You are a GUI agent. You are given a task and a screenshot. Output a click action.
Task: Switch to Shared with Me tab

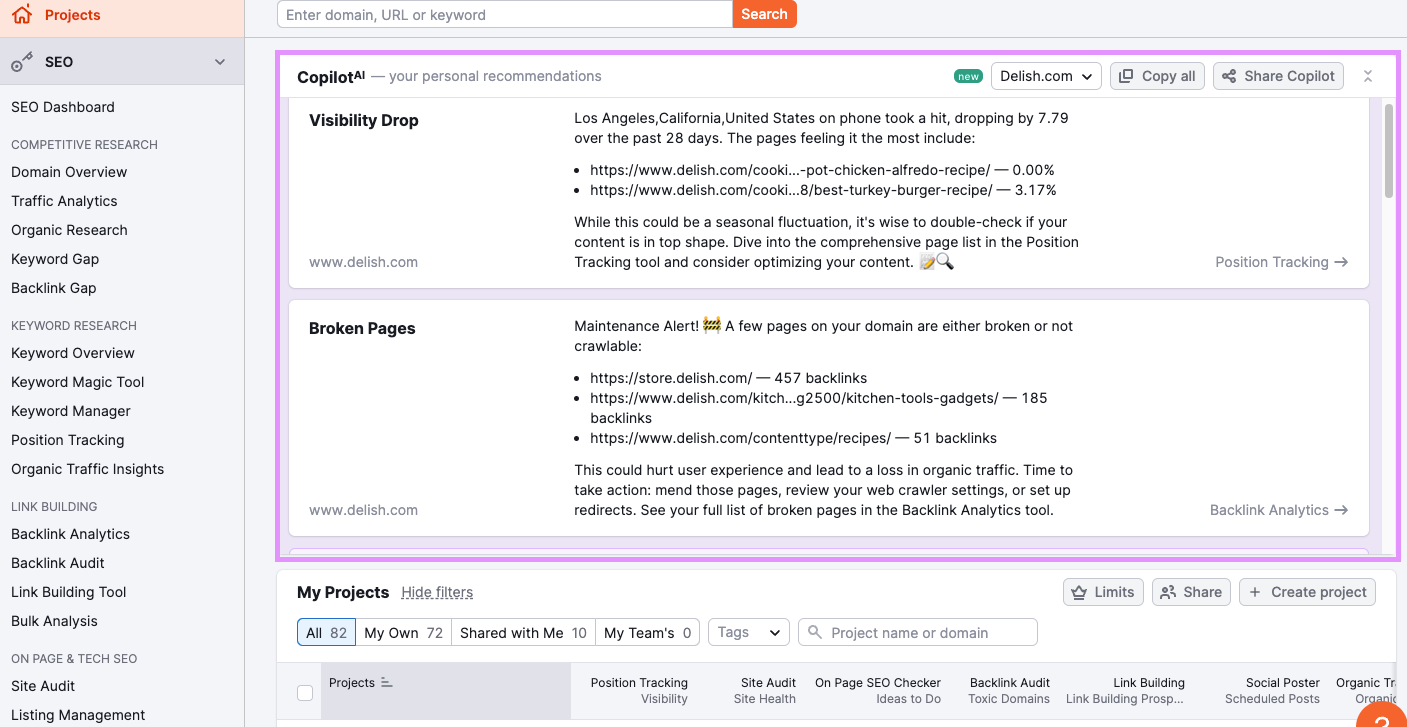523,633
